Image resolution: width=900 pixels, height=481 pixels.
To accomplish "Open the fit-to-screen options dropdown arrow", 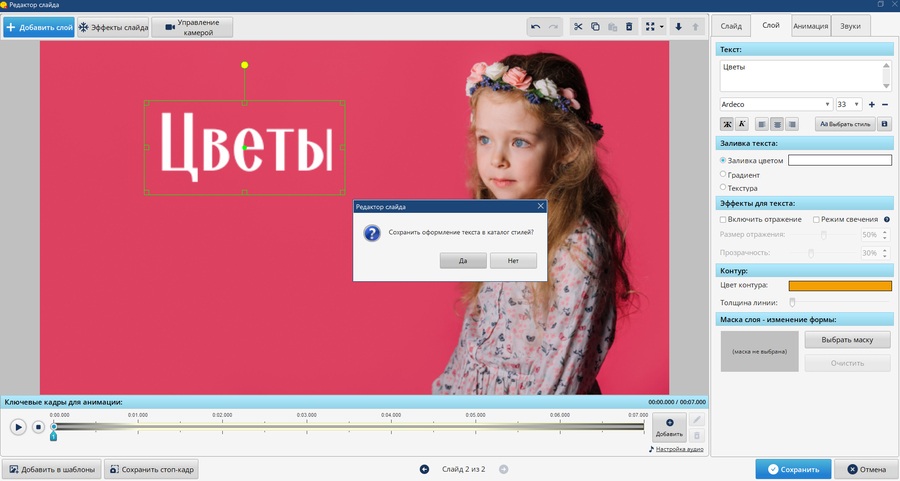I will pyautogui.click(x=662, y=27).
